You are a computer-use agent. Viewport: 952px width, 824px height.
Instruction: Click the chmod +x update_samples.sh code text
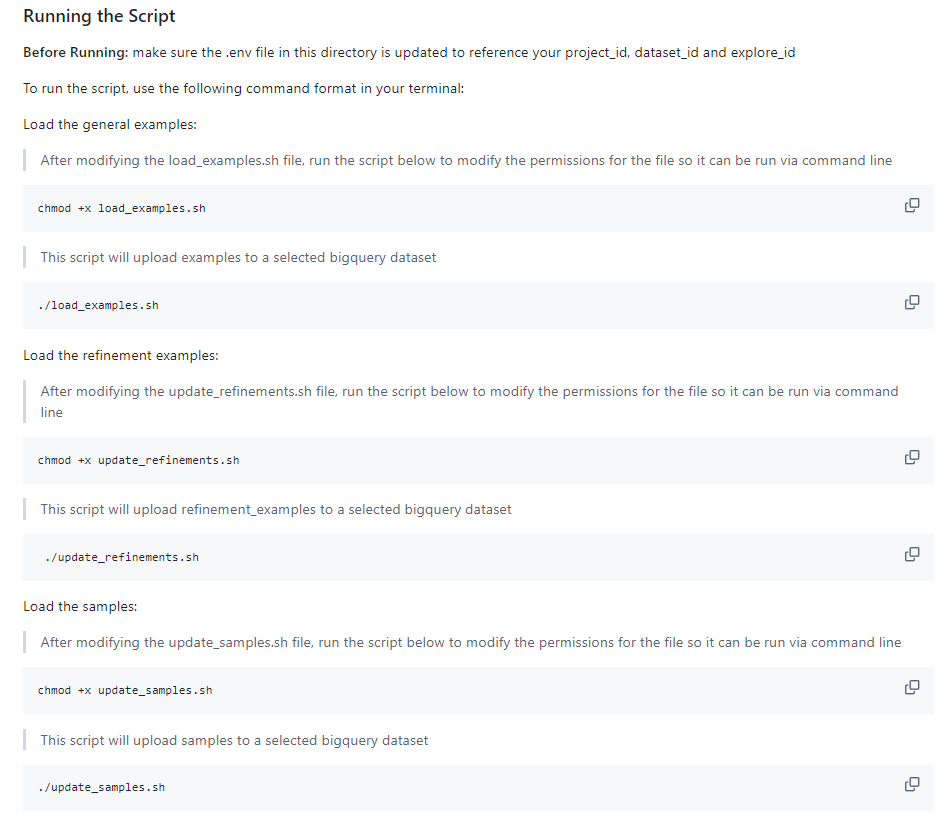tap(125, 690)
